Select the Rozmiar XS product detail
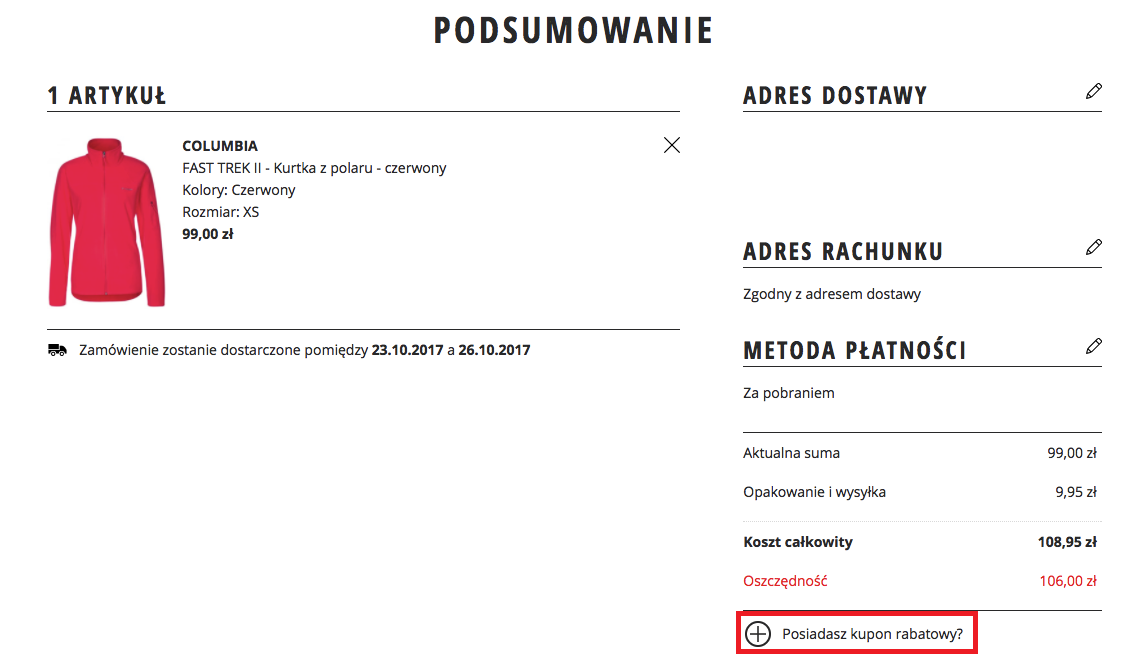 tap(219, 211)
